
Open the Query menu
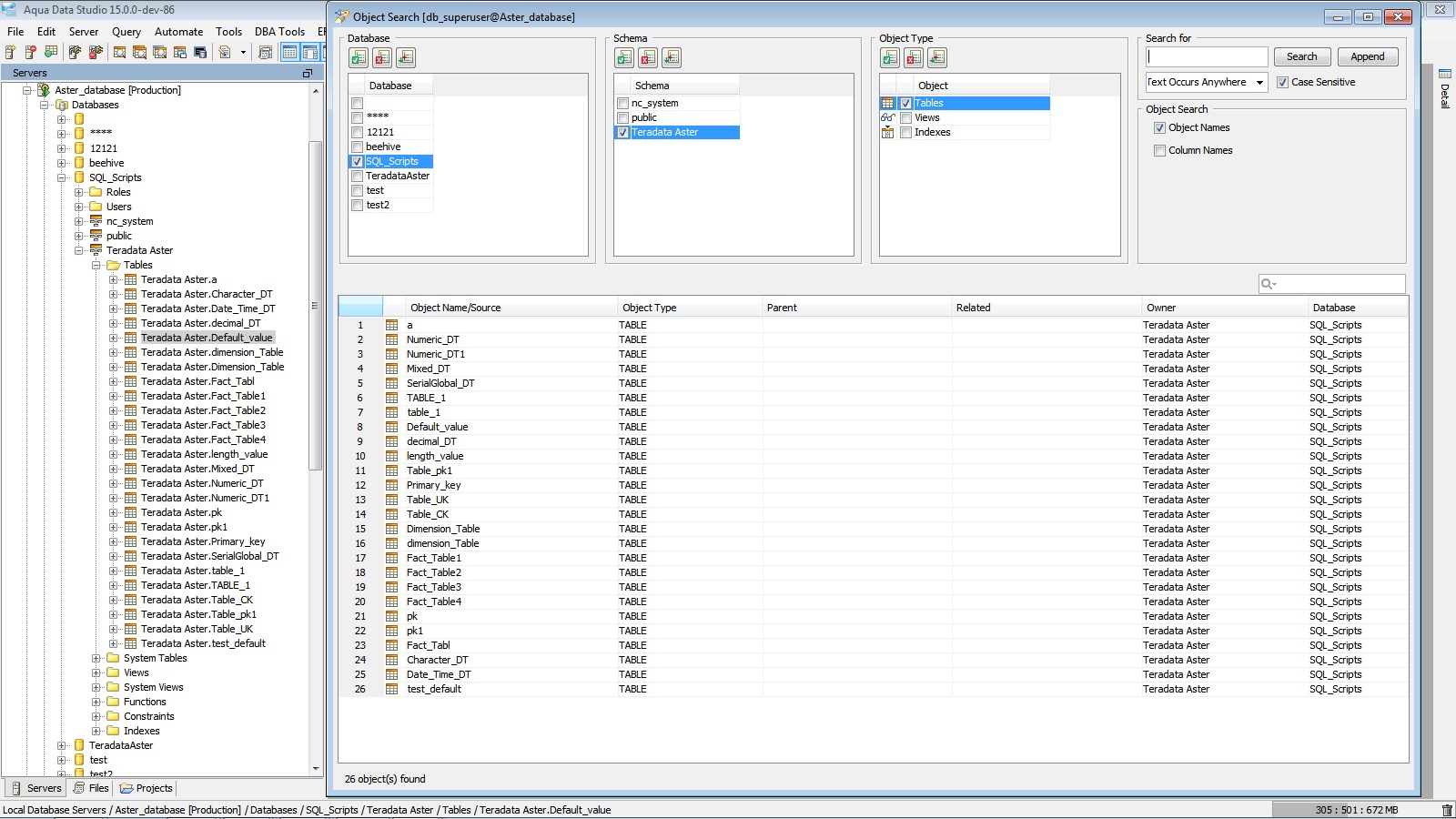(x=126, y=31)
